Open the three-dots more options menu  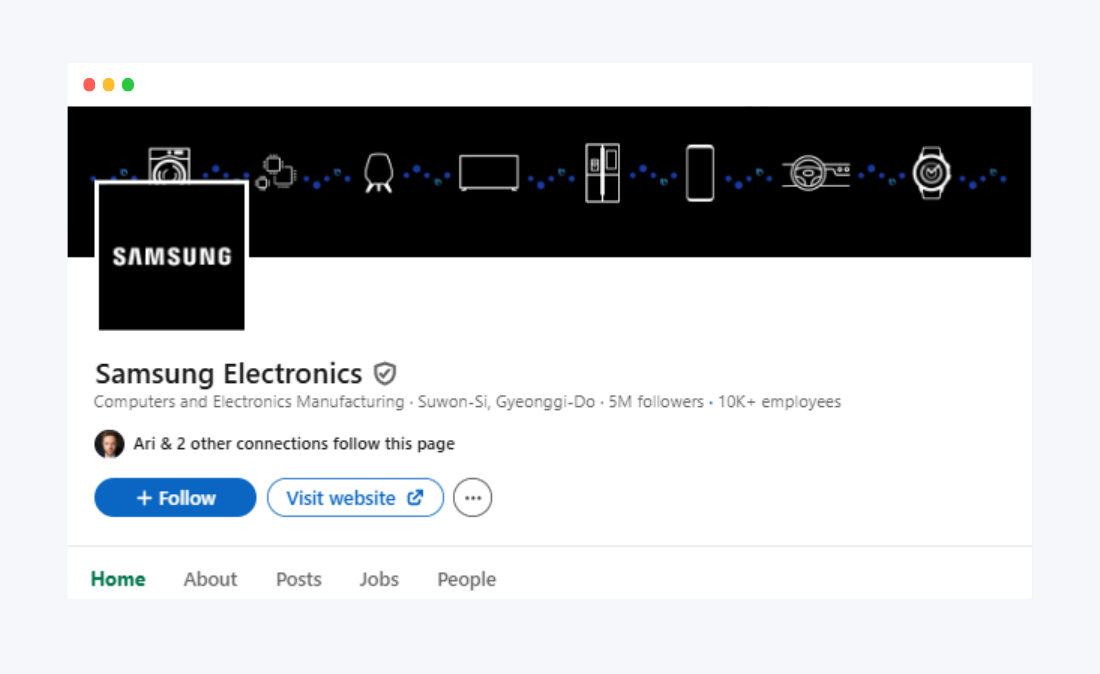(472, 497)
